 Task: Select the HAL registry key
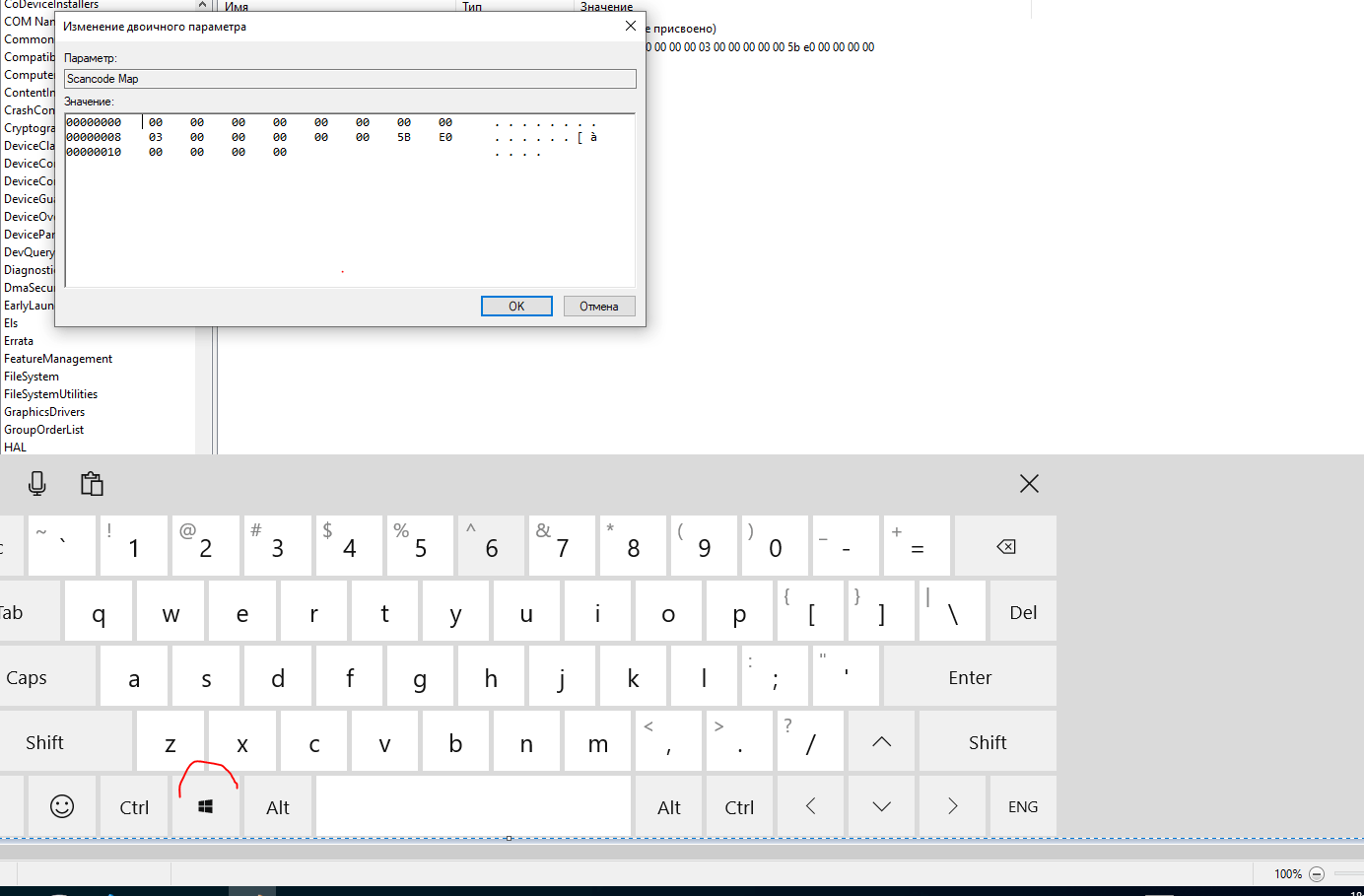tap(15, 447)
